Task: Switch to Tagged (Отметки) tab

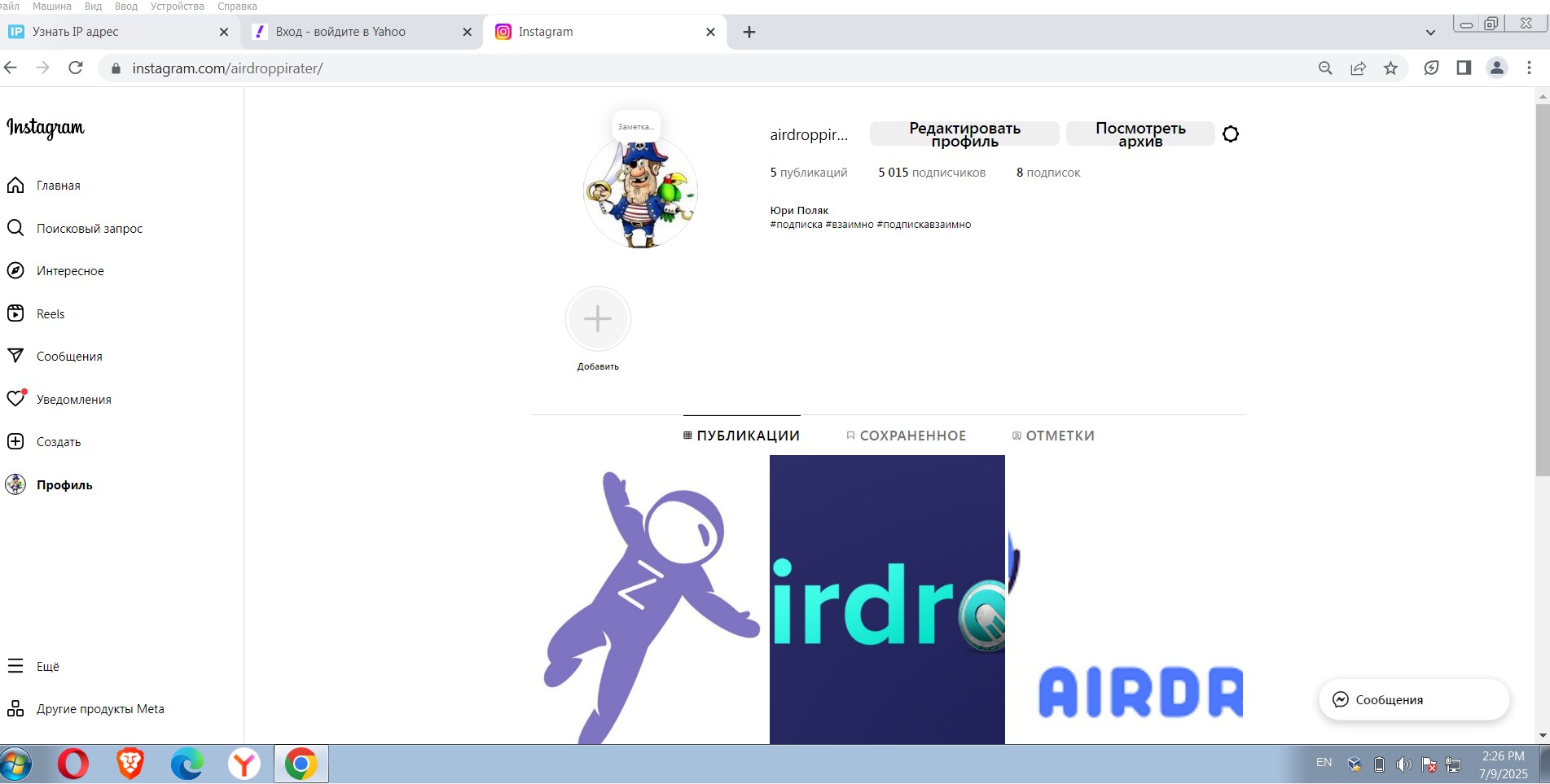Action: click(1053, 436)
